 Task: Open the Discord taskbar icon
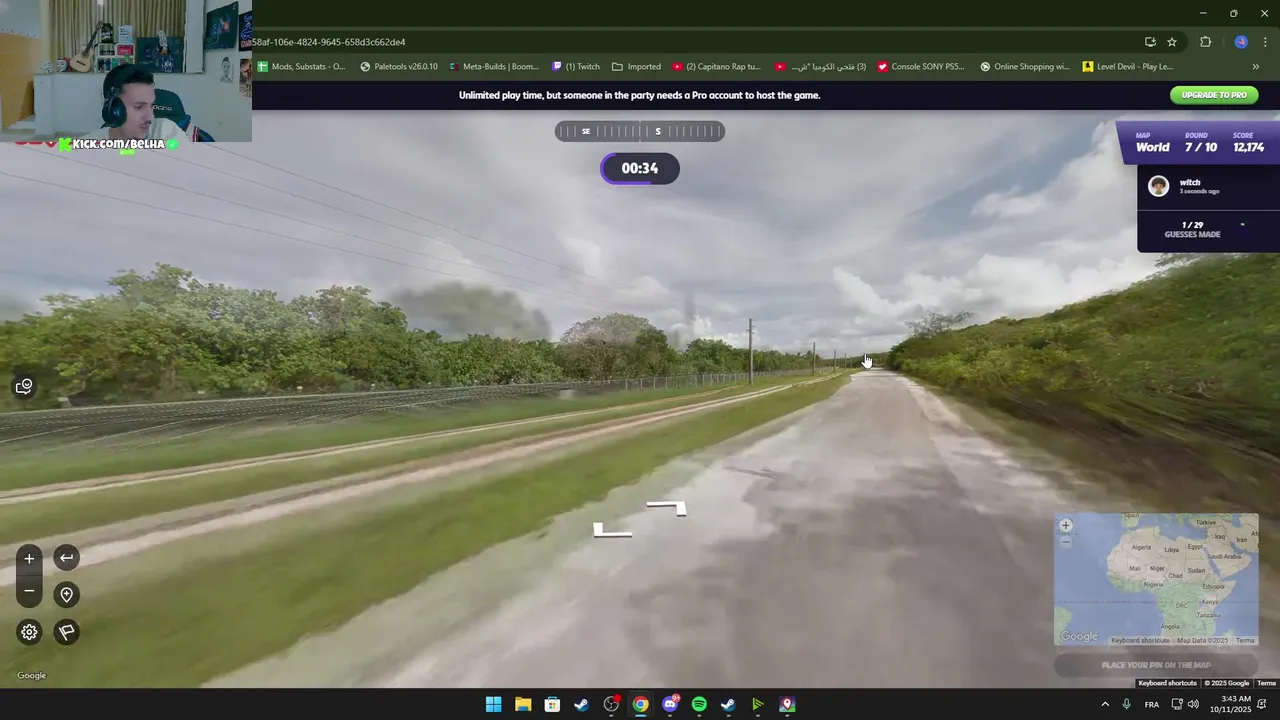coord(670,704)
